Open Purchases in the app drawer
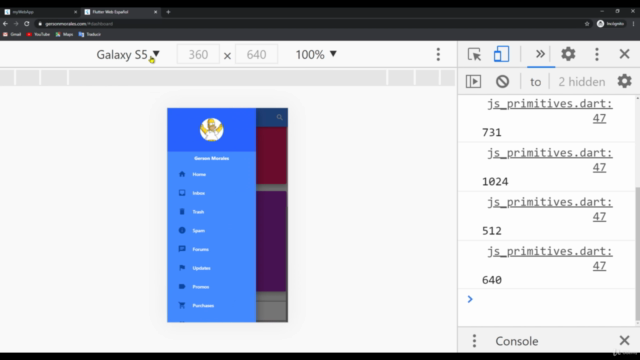640x360 pixels. pyautogui.click(x=211, y=306)
